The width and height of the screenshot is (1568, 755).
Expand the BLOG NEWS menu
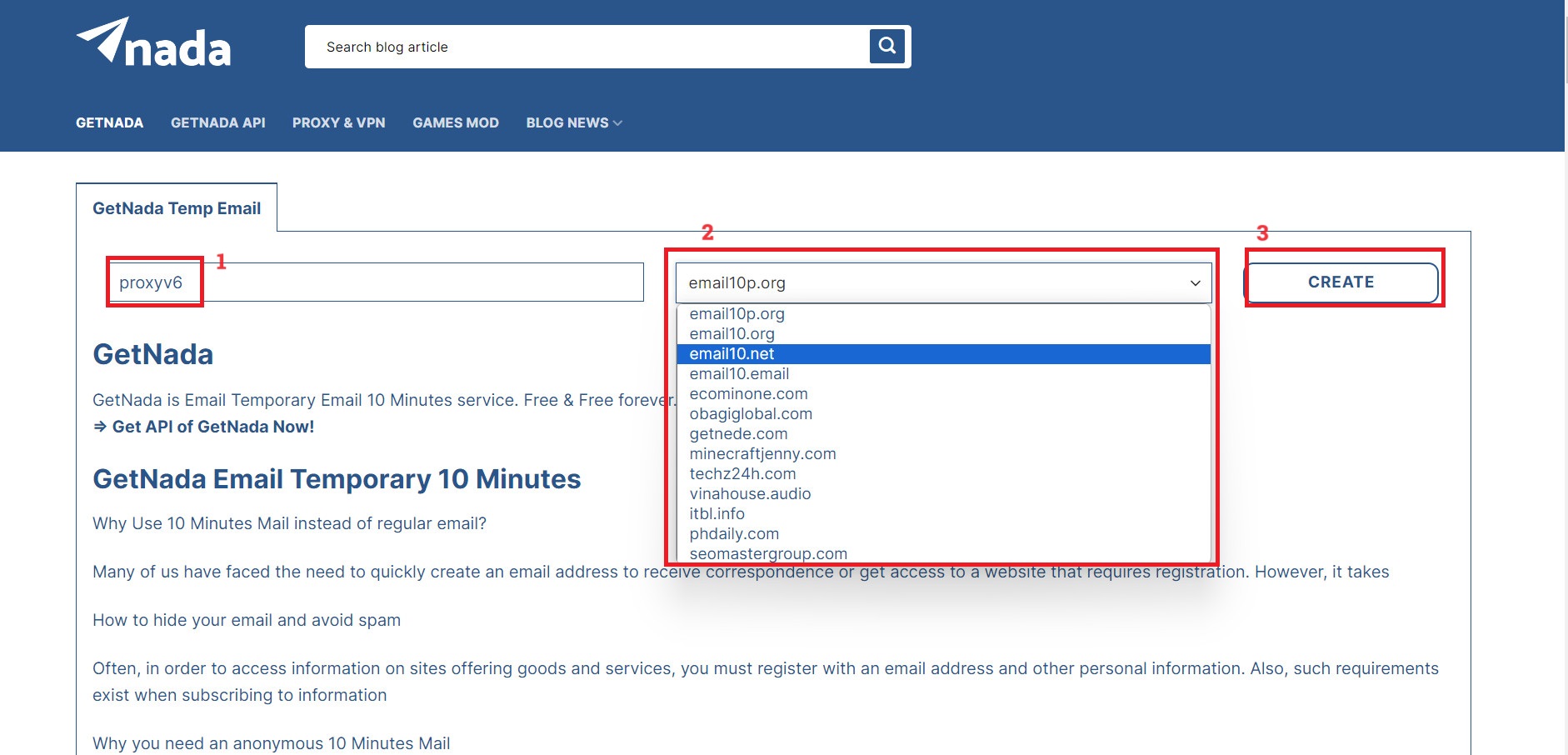[574, 122]
